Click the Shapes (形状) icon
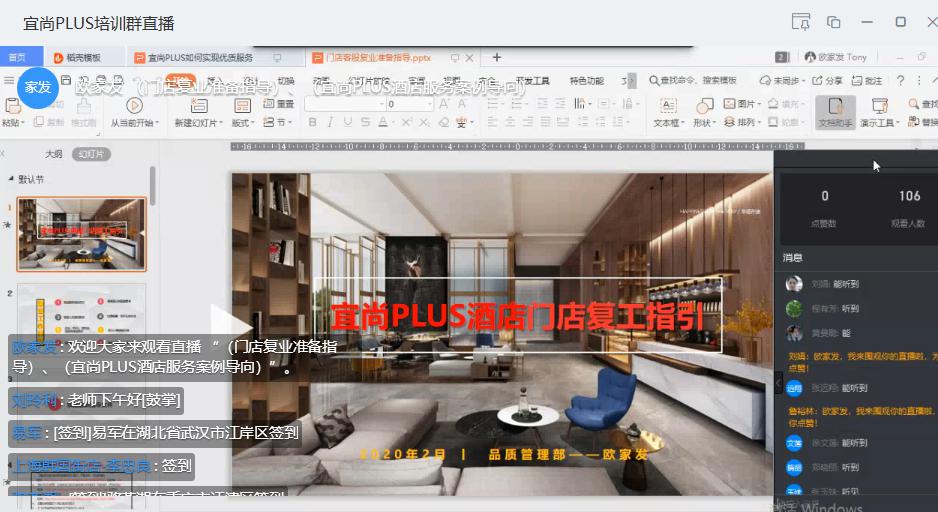938x512 pixels. [705, 106]
